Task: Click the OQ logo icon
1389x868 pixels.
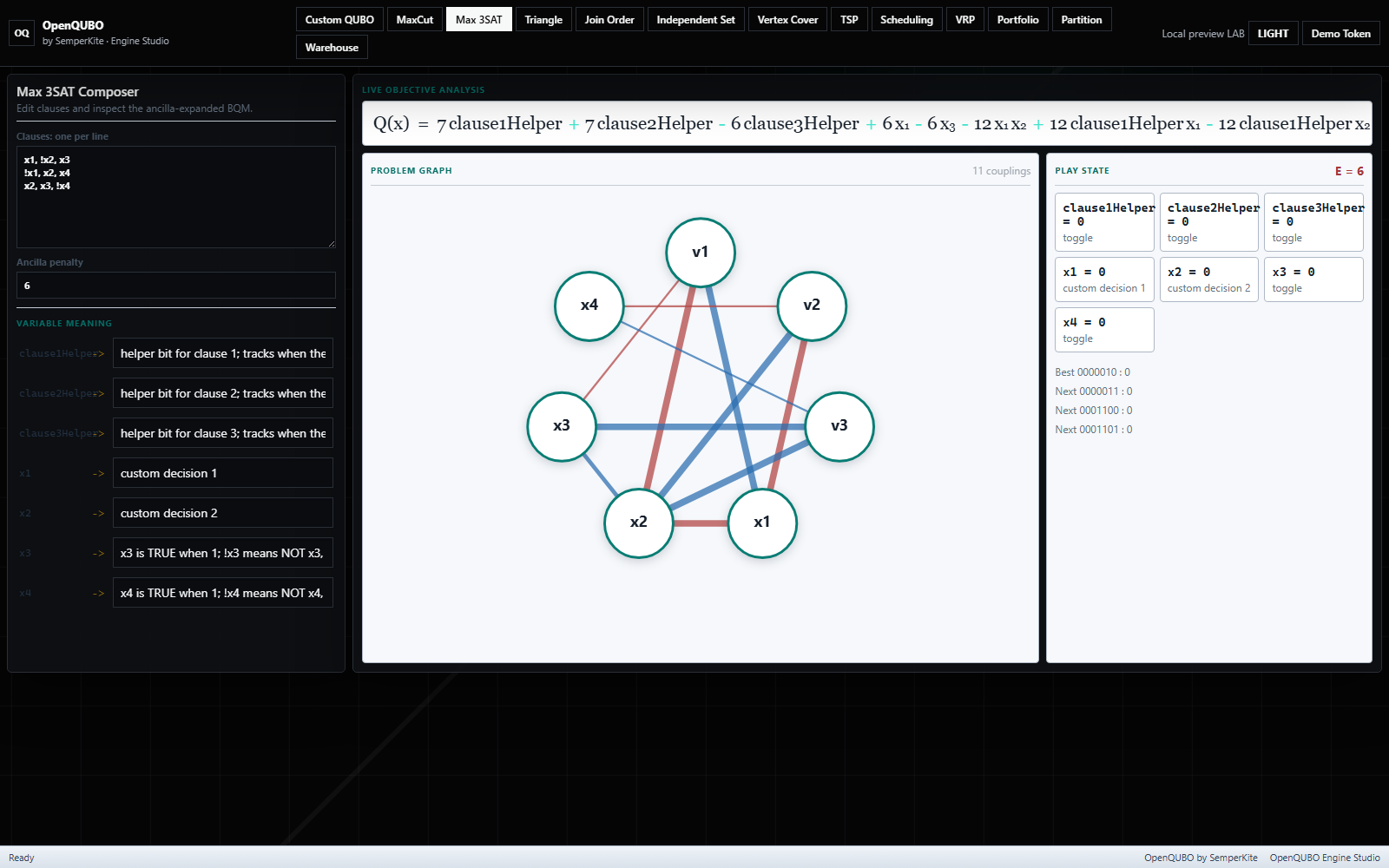Action: pos(22,33)
